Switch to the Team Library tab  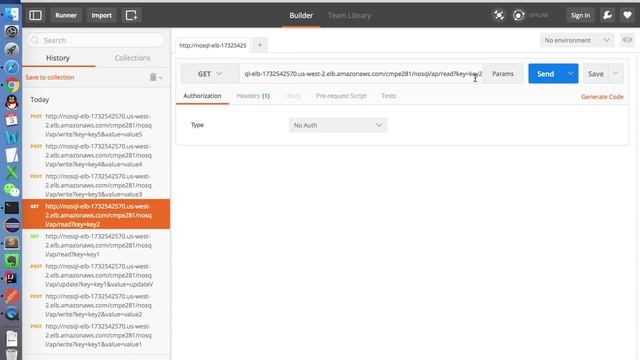349,16
